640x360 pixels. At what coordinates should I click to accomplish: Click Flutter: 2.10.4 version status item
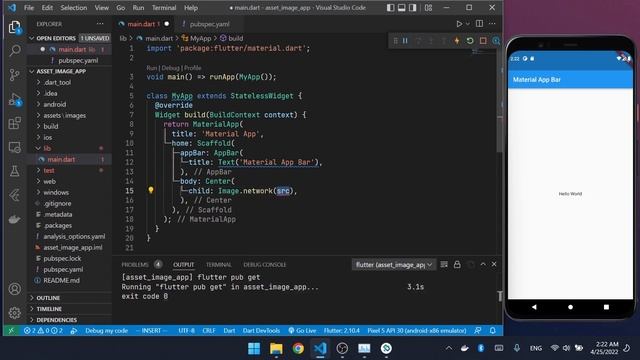tap(342, 331)
